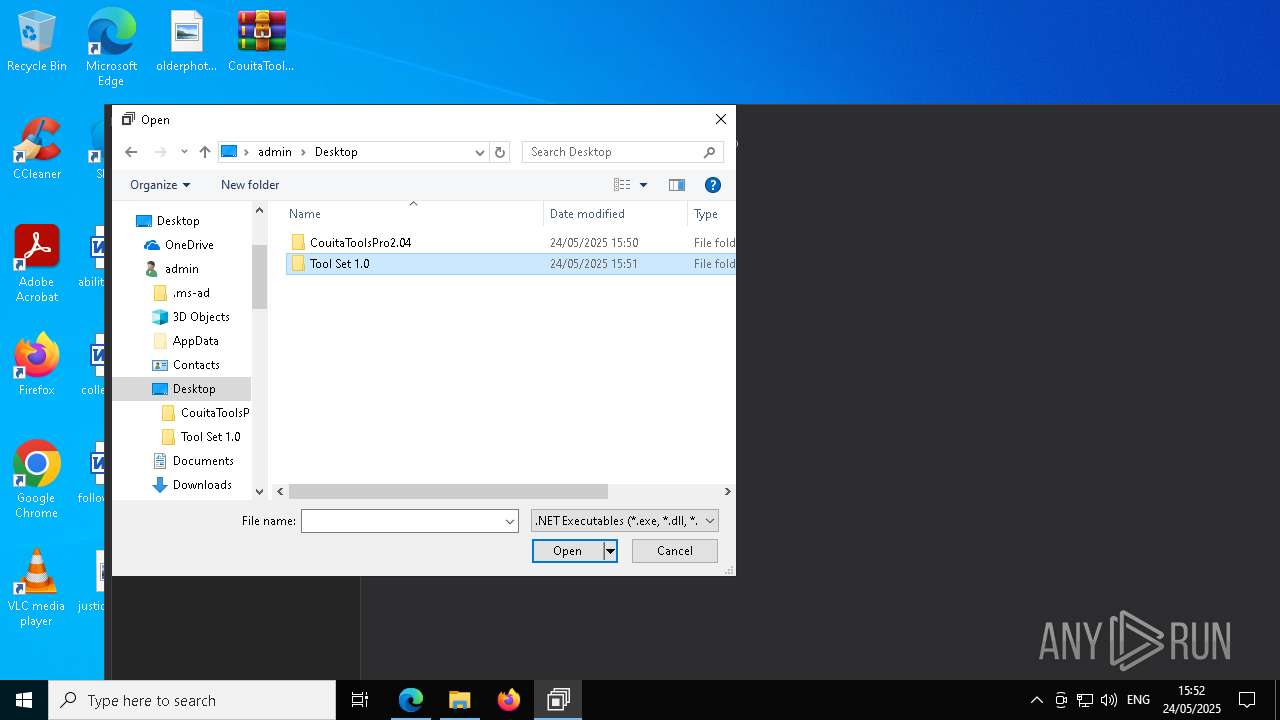Select highlighted Desktop tree node
Image resolution: width=1280 pixels, height=720 pixels.
(182, 389)
